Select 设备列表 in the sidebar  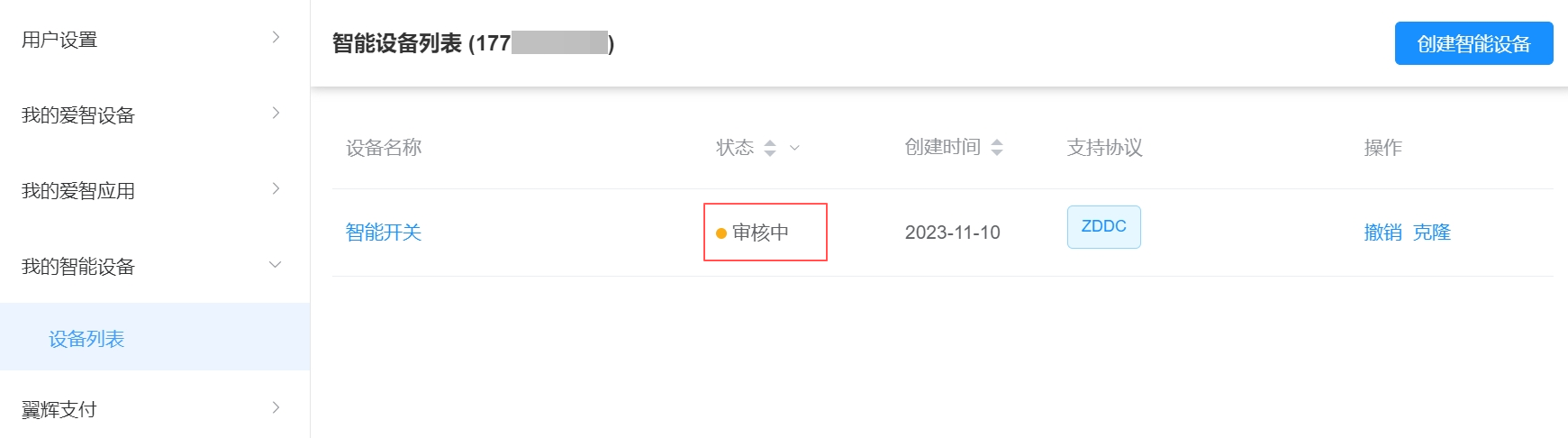(x=86, y=339)
